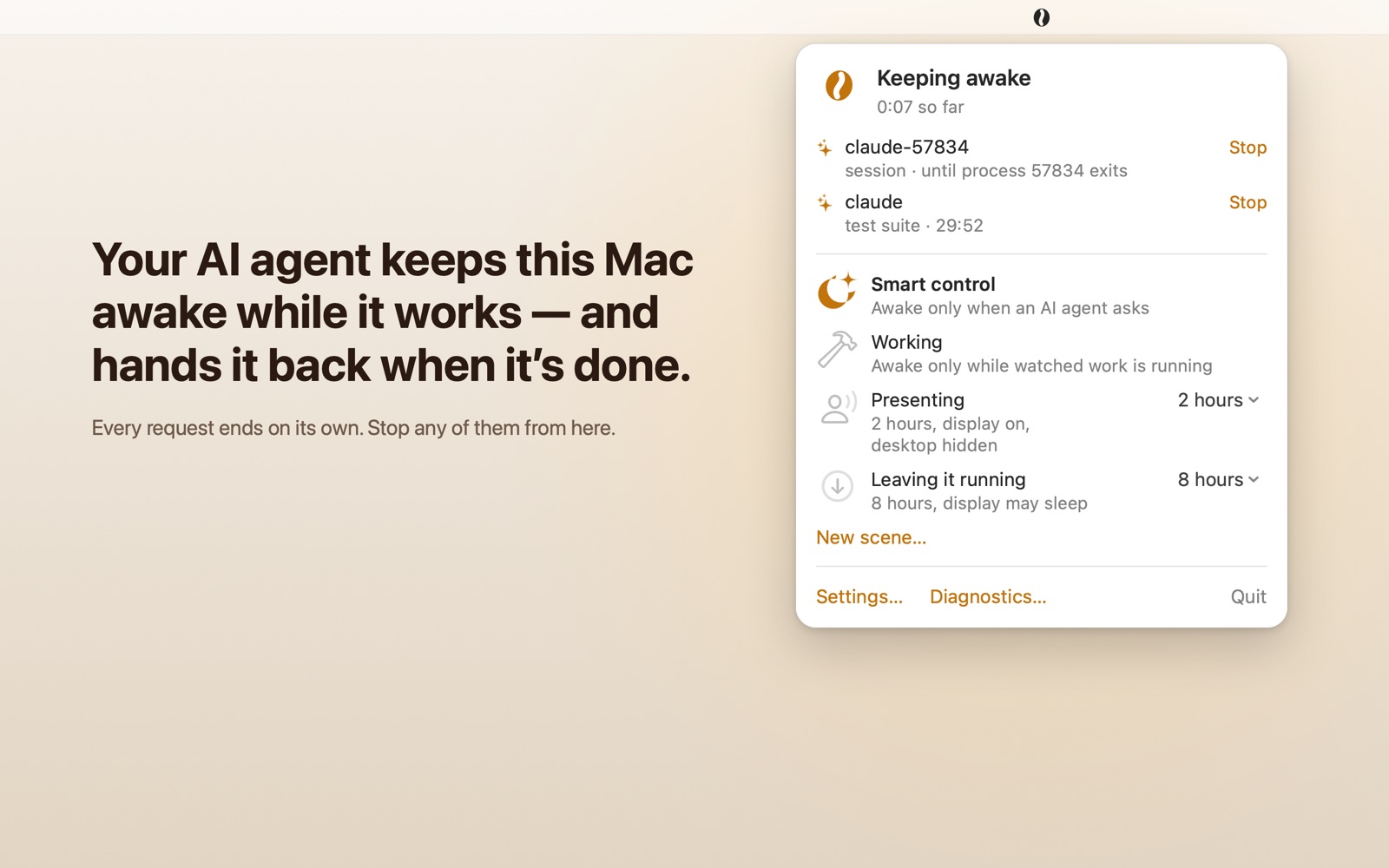The width and height of the screenshot is (1389, 868).
Task: Click "session · until process 57834 exits" text
Action: click(986, 171)
